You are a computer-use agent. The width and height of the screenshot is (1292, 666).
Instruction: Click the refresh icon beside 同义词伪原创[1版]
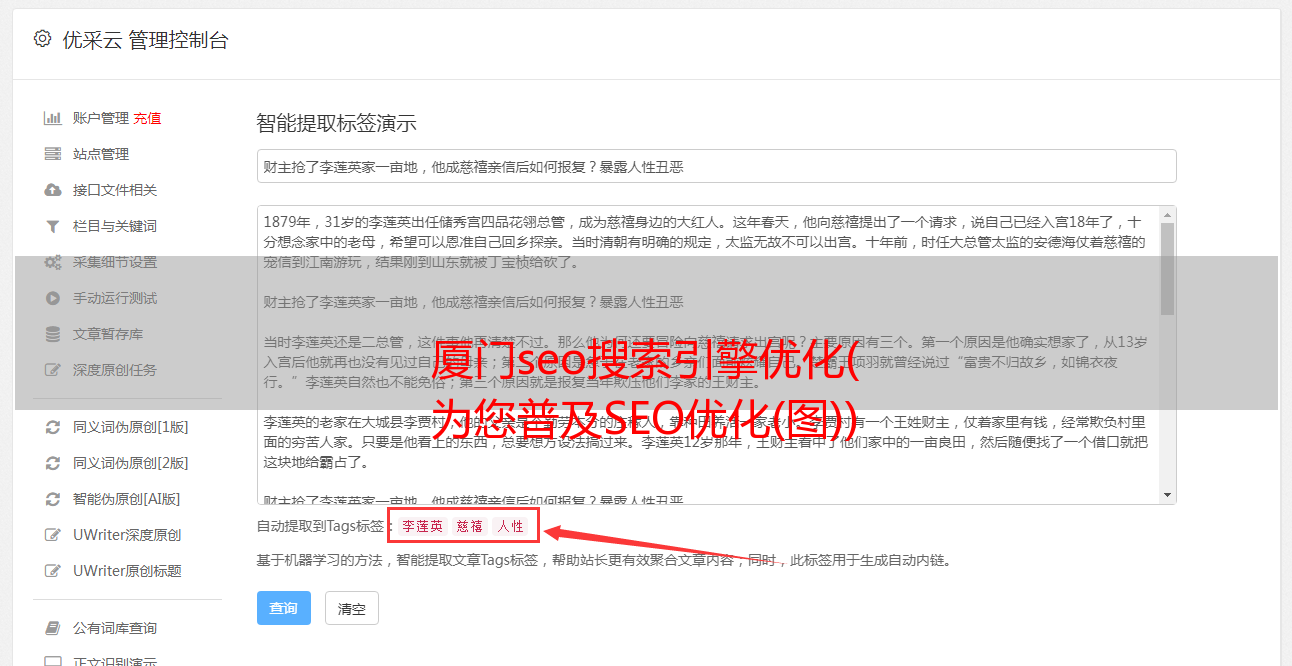pyautogui.click(x=53, y=427)
